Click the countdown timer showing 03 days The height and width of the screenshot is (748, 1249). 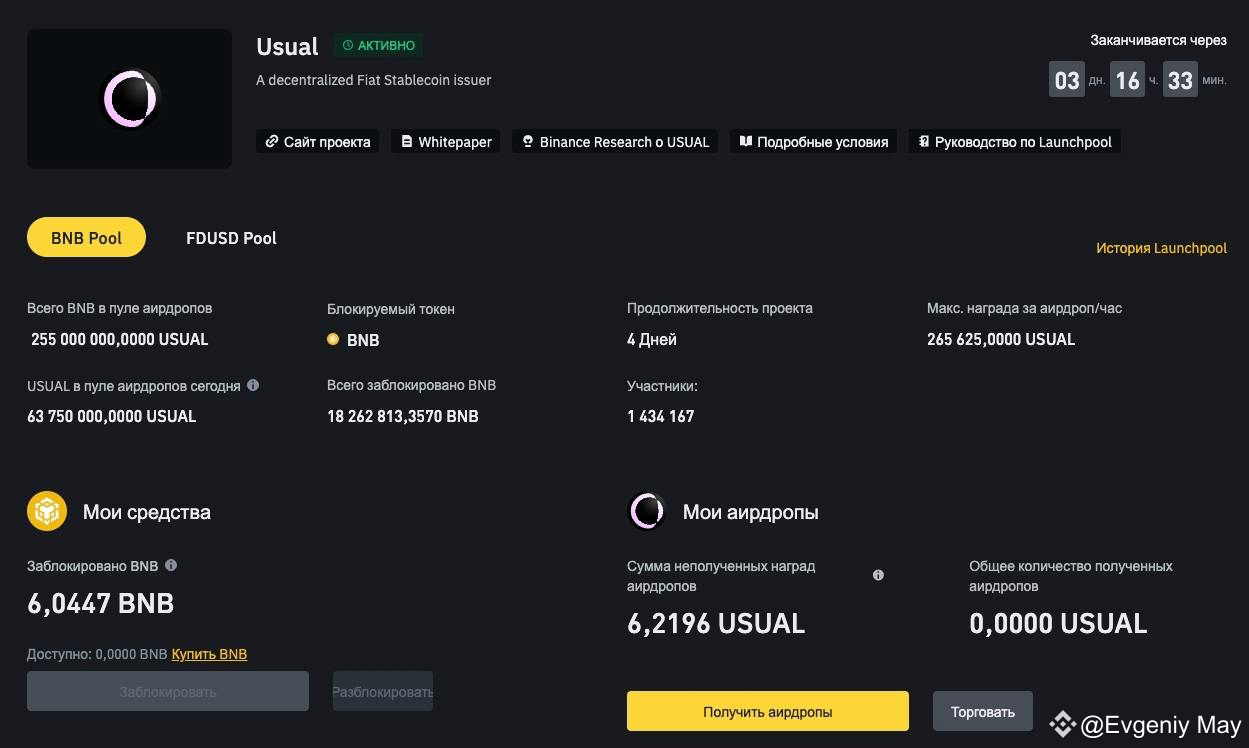pyautogui.click(x=1066, y=79)
